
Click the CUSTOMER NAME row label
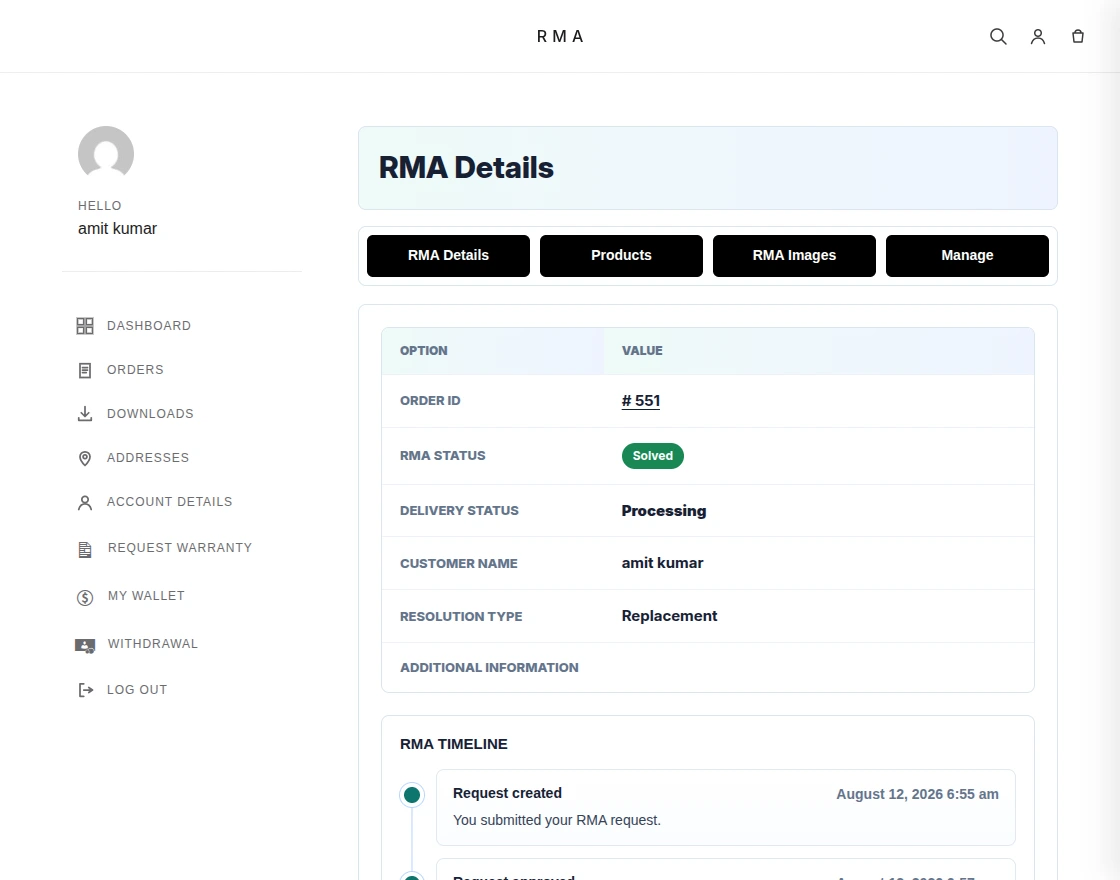pyautogui.click(x=459, y=564)
